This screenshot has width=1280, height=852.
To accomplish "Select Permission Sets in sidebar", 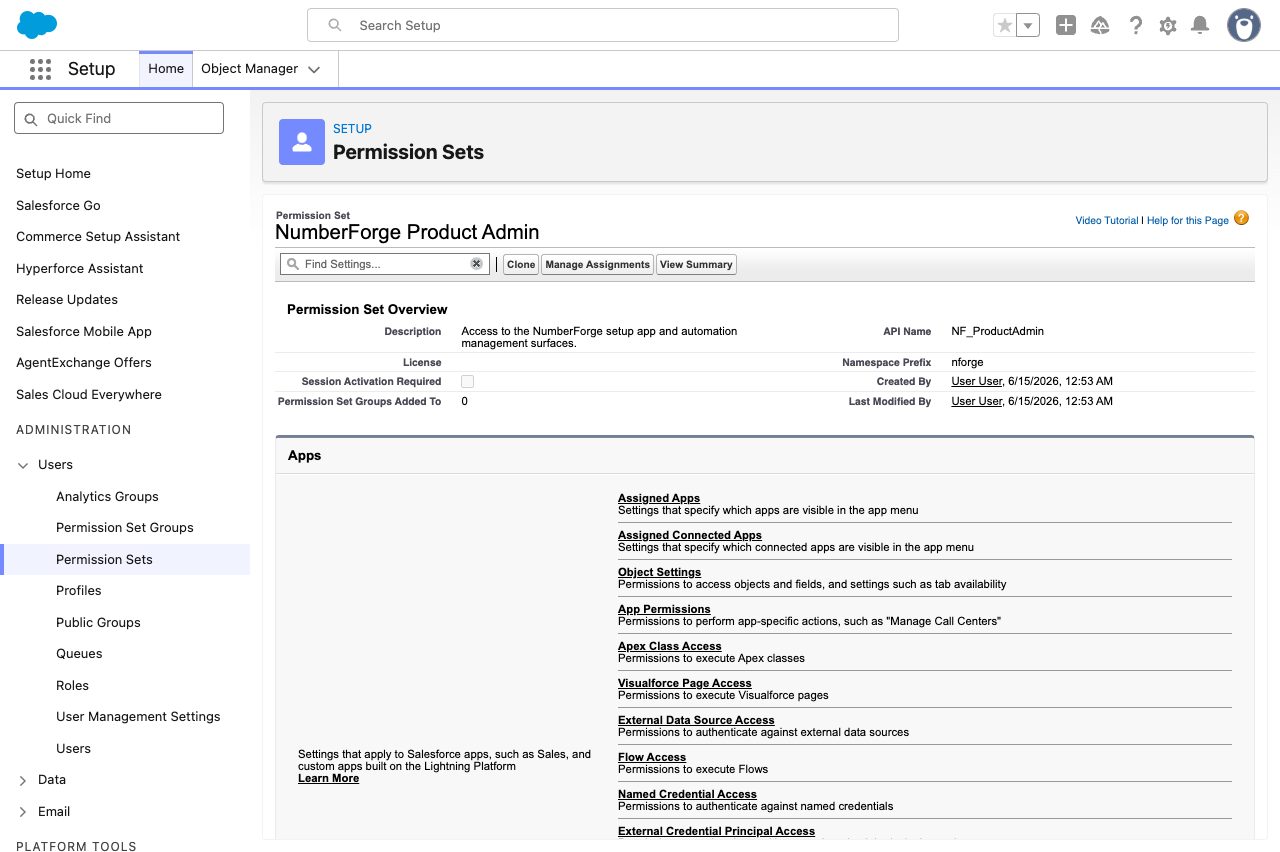I will tap(104, 559).
